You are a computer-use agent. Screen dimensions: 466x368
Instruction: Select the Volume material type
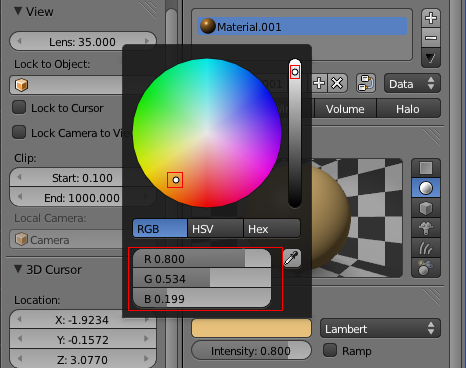(x=345, y=109)
